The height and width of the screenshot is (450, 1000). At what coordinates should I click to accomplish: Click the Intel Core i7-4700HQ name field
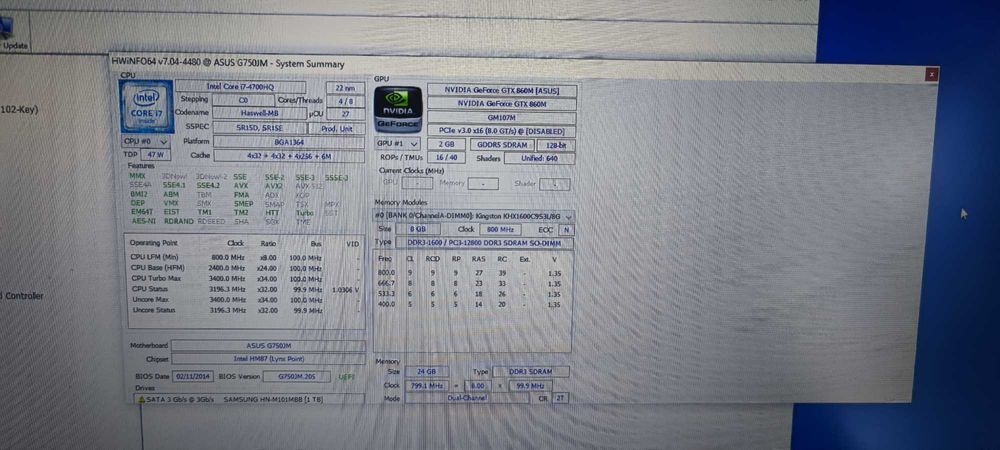(240, 87)
